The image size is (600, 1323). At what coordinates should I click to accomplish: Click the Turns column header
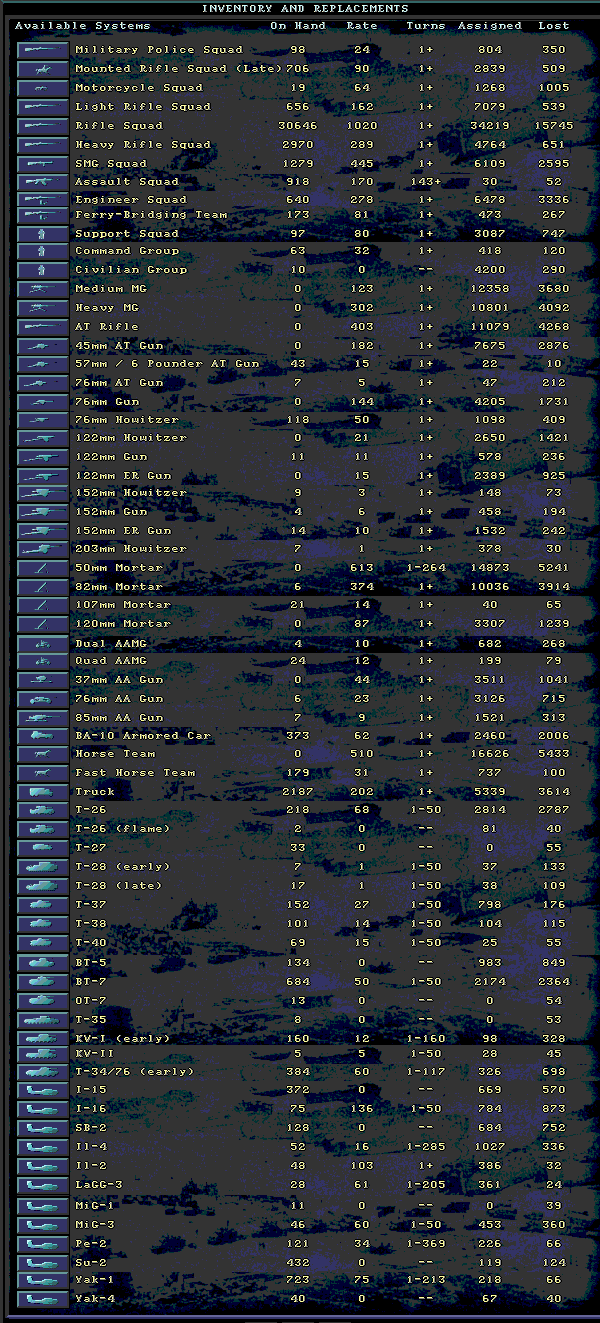click(426, 26)
